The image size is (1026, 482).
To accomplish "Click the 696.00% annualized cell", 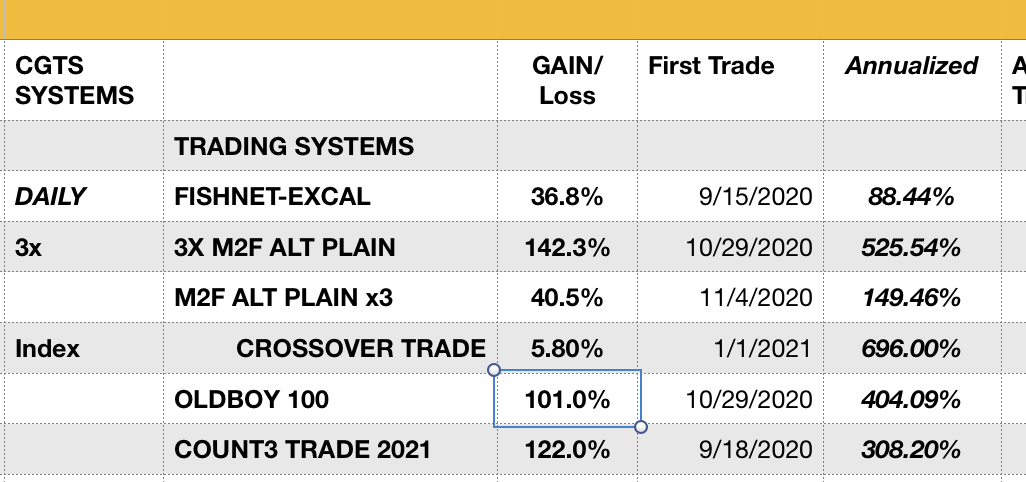I will tap(912, 348).
